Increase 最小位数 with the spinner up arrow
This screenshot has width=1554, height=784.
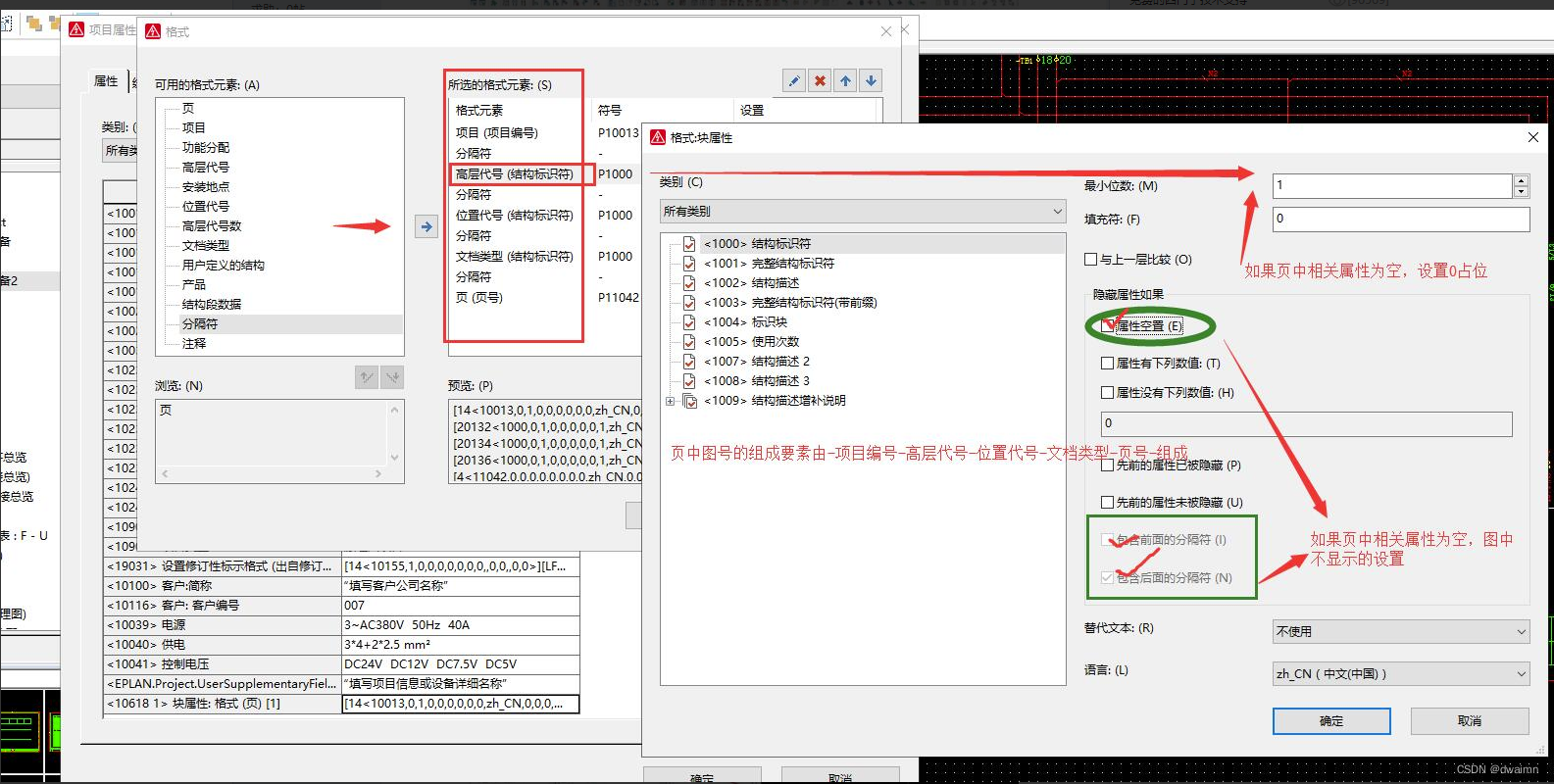pyautogui.click(x=1521, y=180)
